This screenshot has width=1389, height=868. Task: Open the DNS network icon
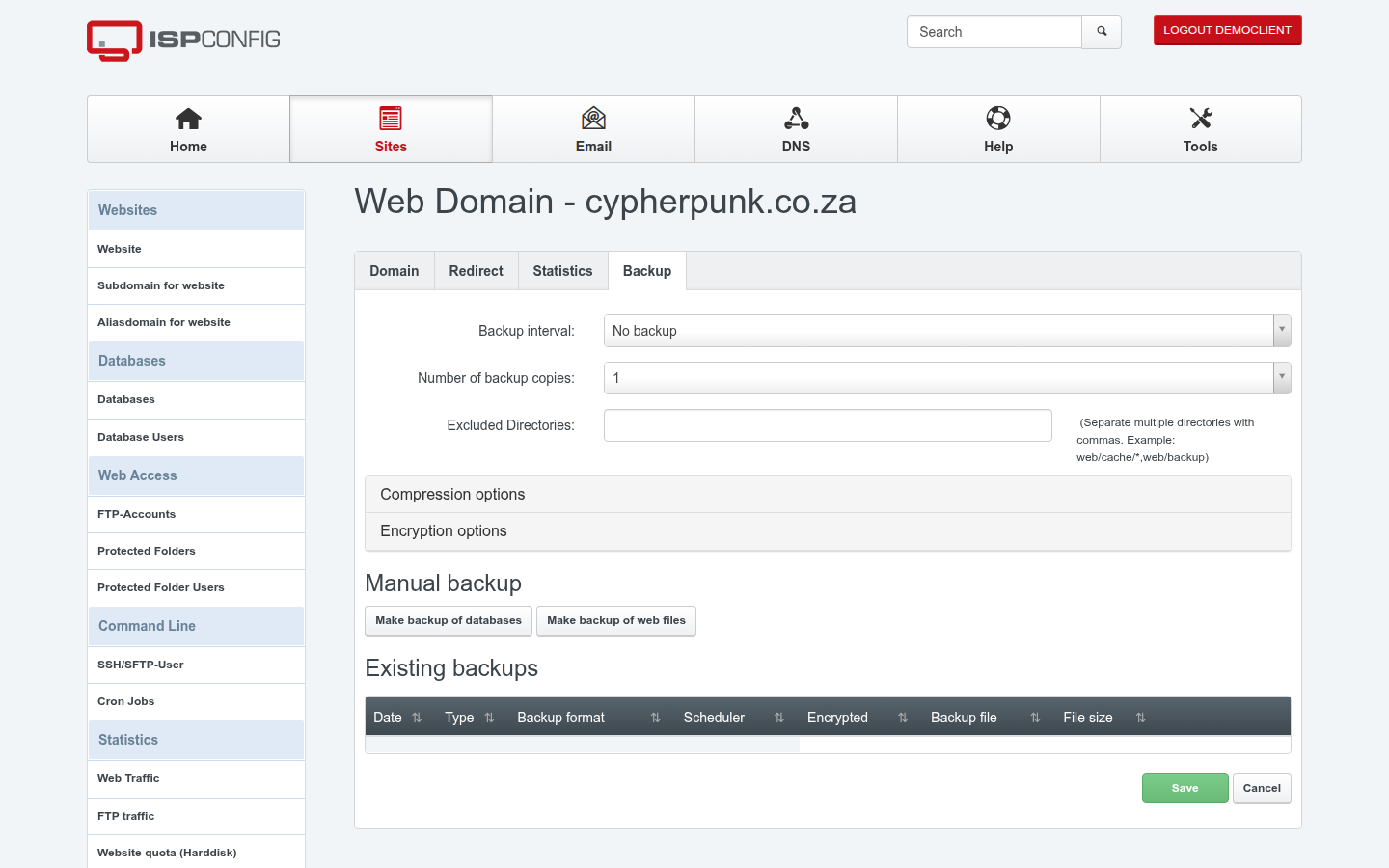click(796, 119)
